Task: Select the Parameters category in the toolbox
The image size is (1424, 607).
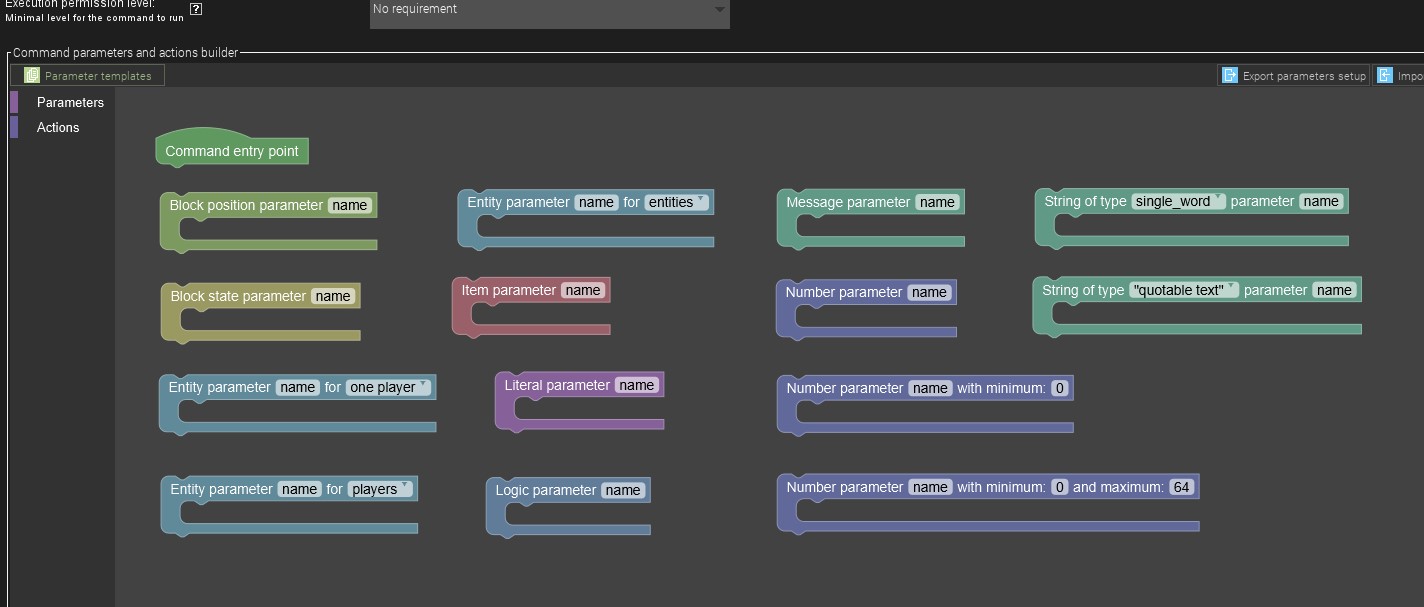Action: (70, 102)
